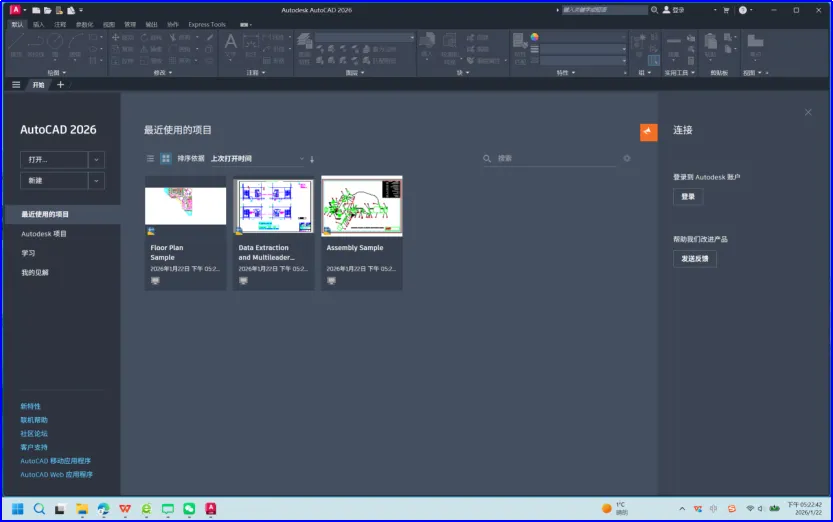Switch to the Express Tools ribbon tab
Image resolution: width=833 pixels, height=522 pixels.
pos(207,24)
